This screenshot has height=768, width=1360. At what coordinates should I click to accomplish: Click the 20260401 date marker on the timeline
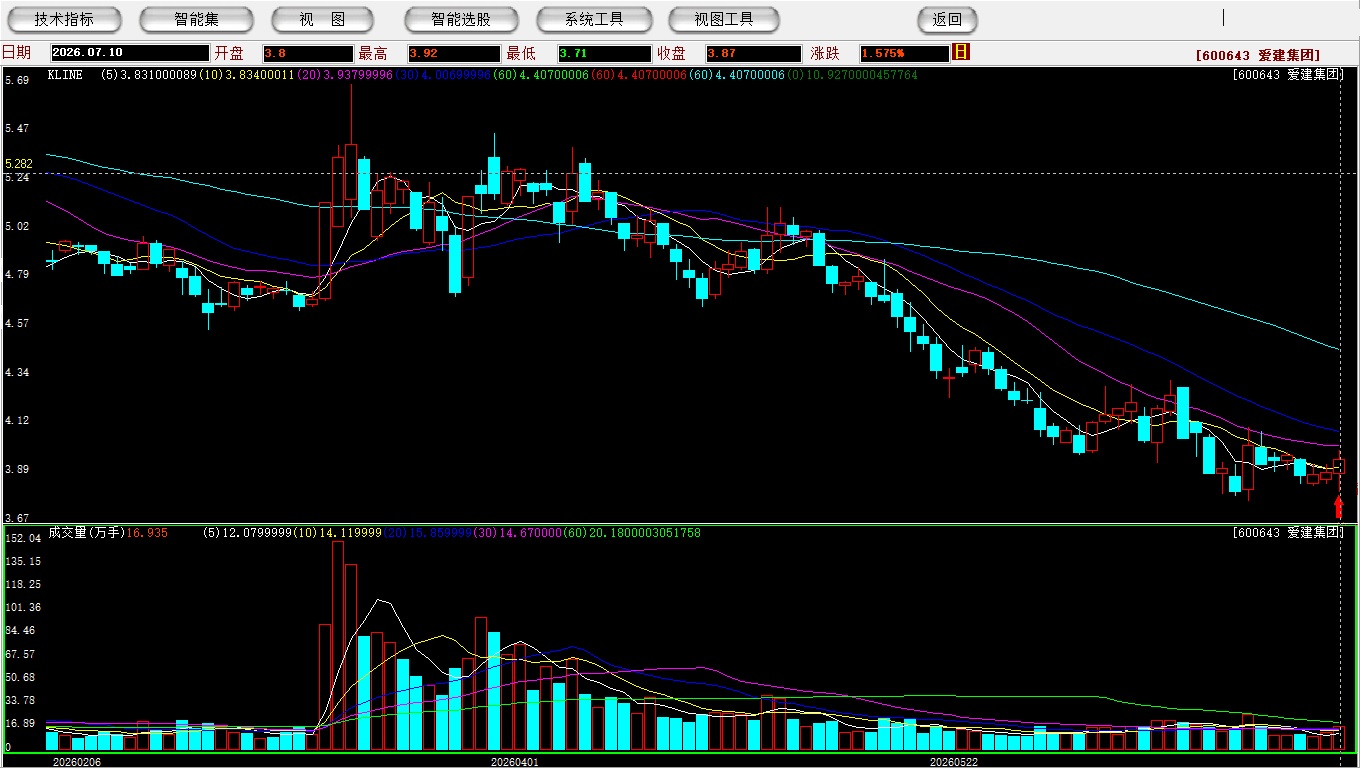[514, 762]
